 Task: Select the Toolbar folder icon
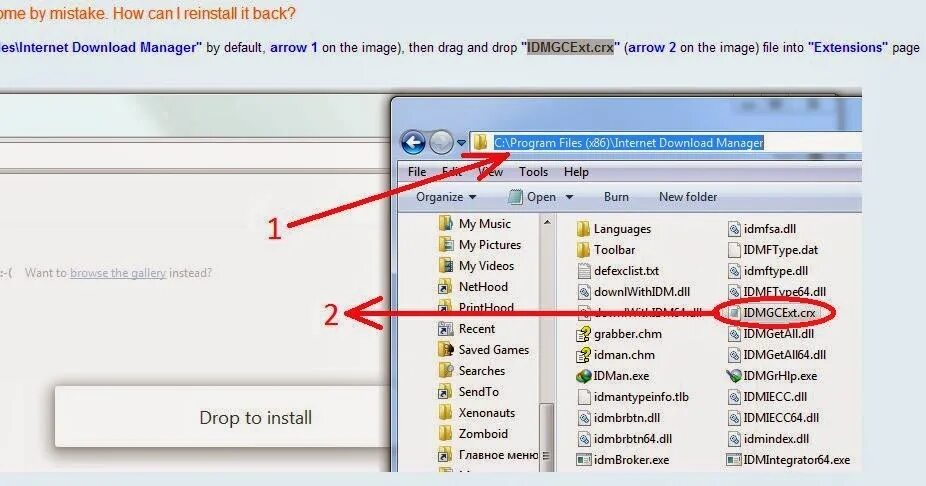583,250
